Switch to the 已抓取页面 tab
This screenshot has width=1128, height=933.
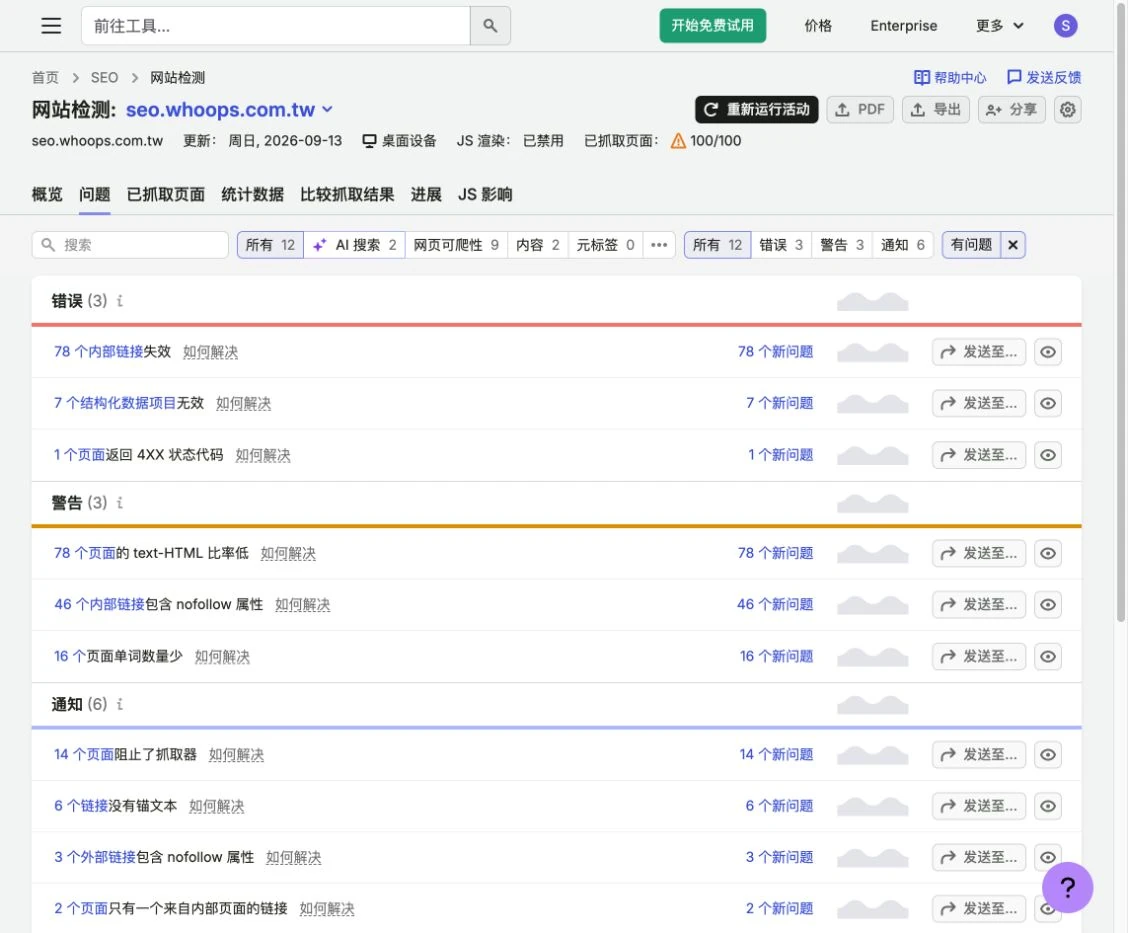(165, 194)
